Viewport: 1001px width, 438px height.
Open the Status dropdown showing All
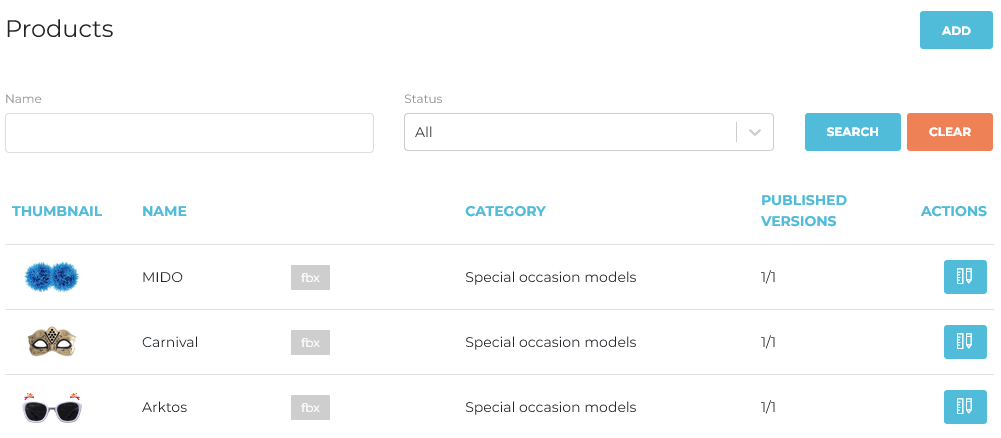click(570, 132)
